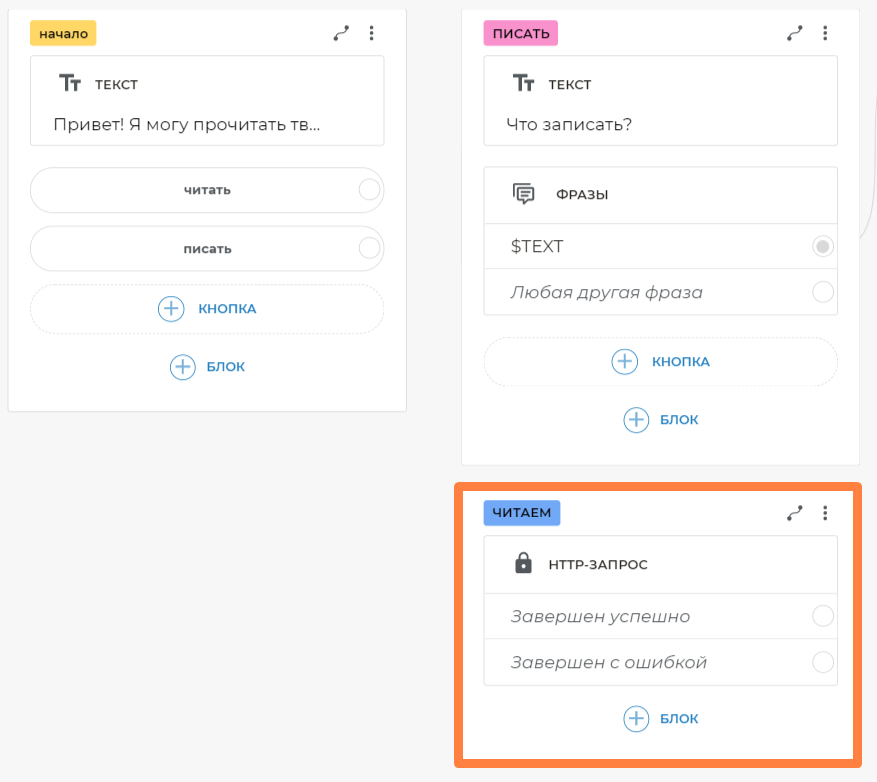The height and width of the screenshot is (782, 877).
Task: Open the three-dot menu on the ЧИТАЕМ card
Action: [x=825, y=513]
